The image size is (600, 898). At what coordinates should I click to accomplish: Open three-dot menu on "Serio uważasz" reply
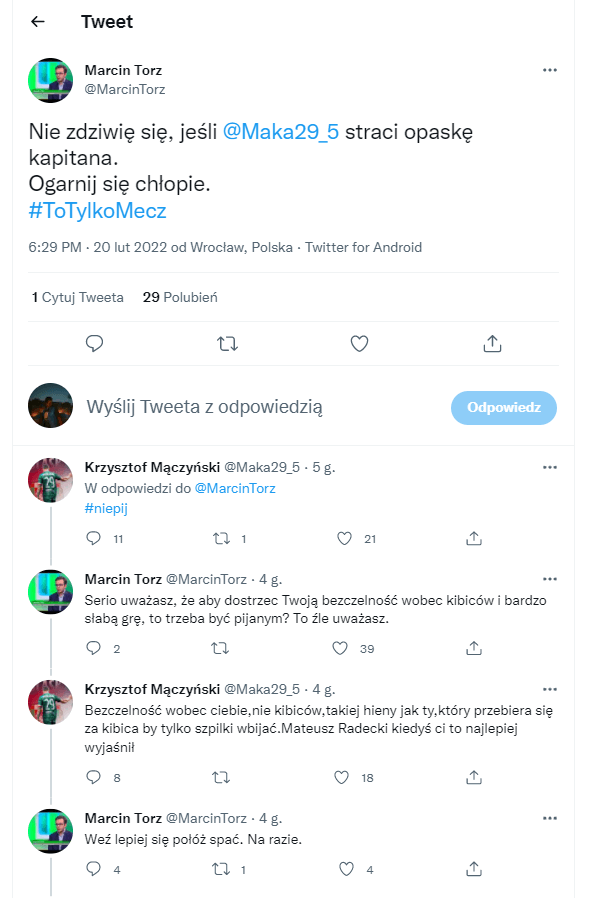(x=550, y=578)
